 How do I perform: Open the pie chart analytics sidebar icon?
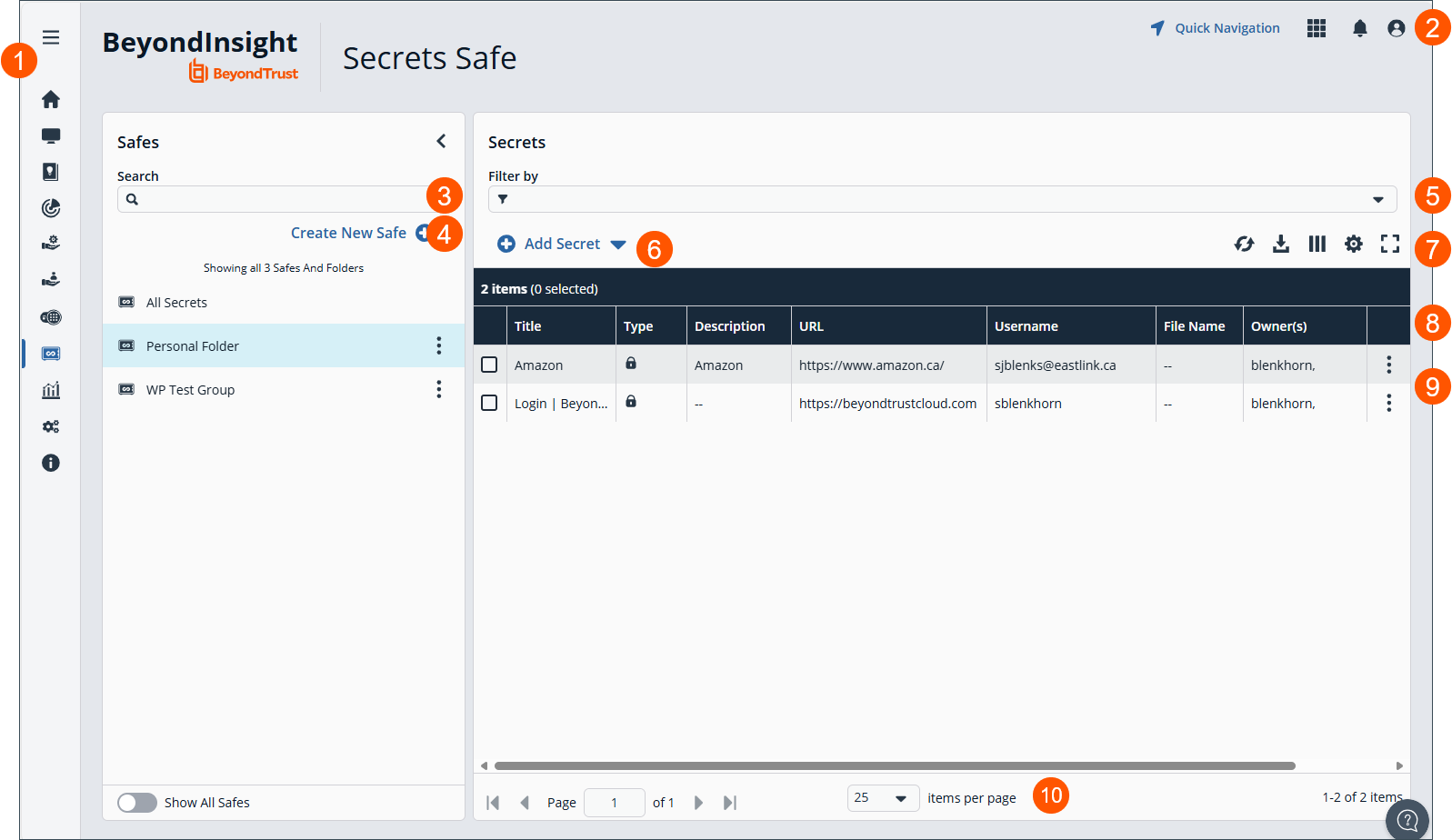[51, 208]
